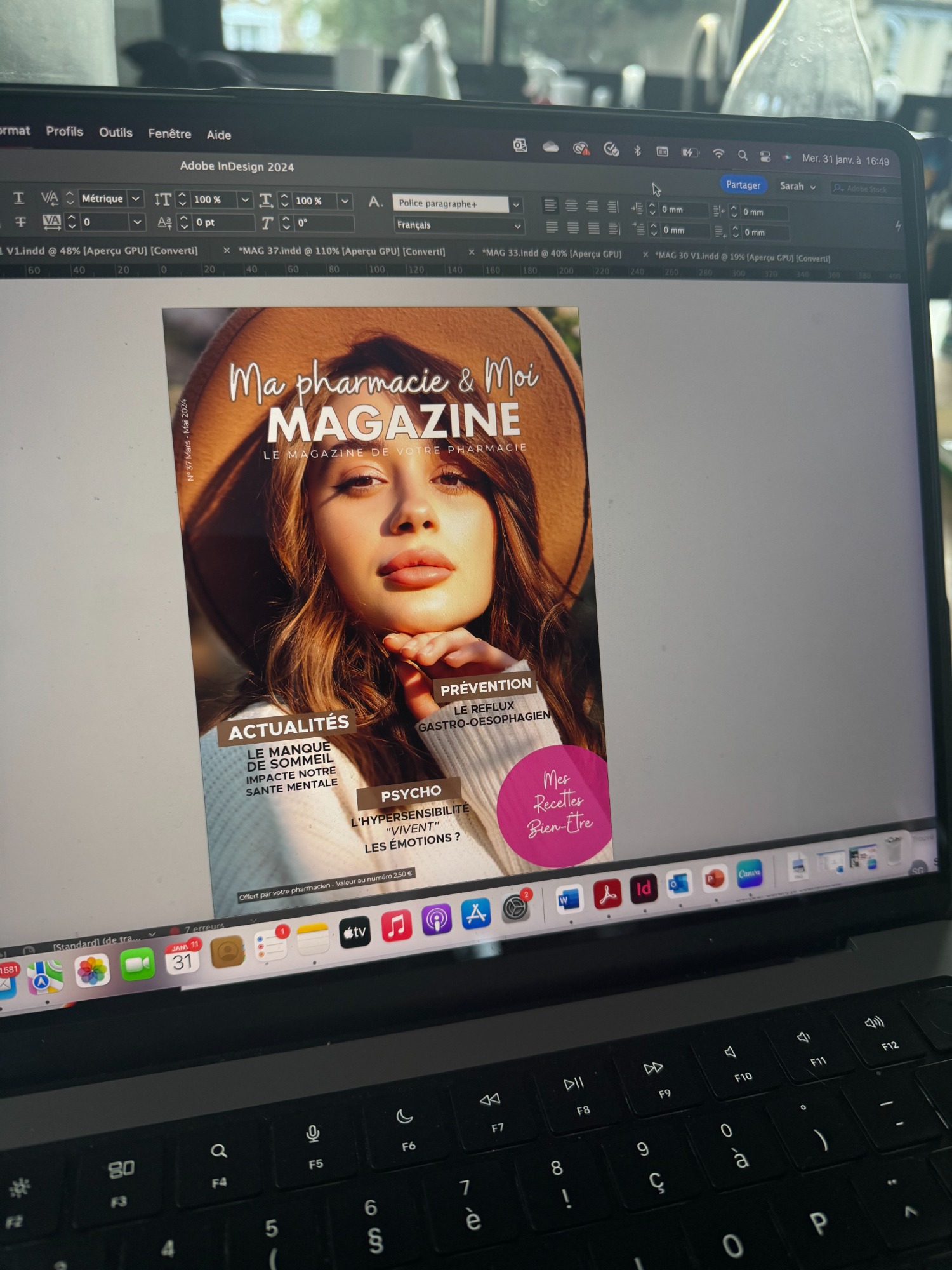Screen dimensions: 952x1270
Task: Open Creative Cloud menu bar icon
Action: pyautogui.click(x=580, y=149)
